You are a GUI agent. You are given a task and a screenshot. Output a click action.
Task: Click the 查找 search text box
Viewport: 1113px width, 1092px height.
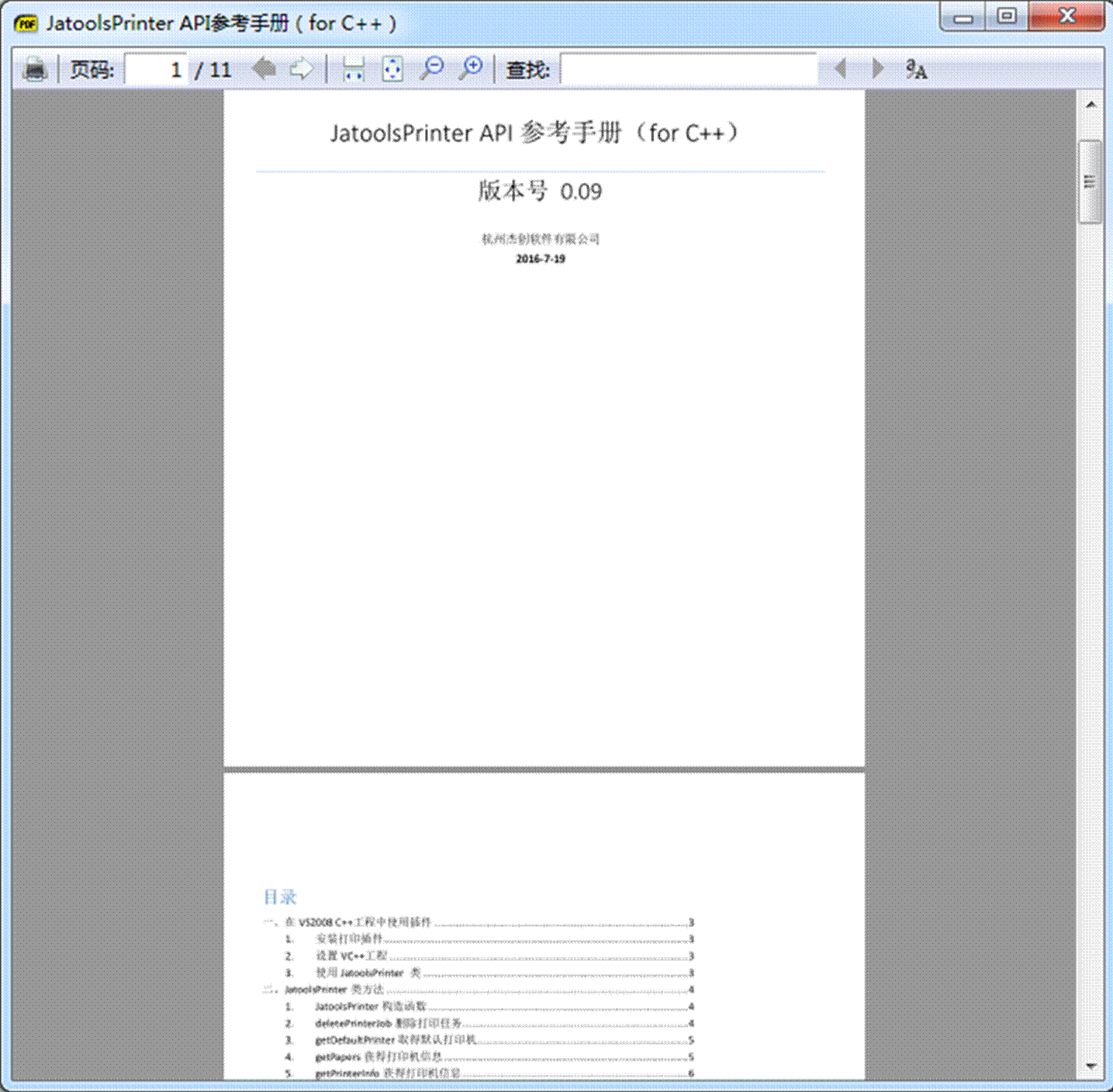pyautogui.click(x=688, y=70)
